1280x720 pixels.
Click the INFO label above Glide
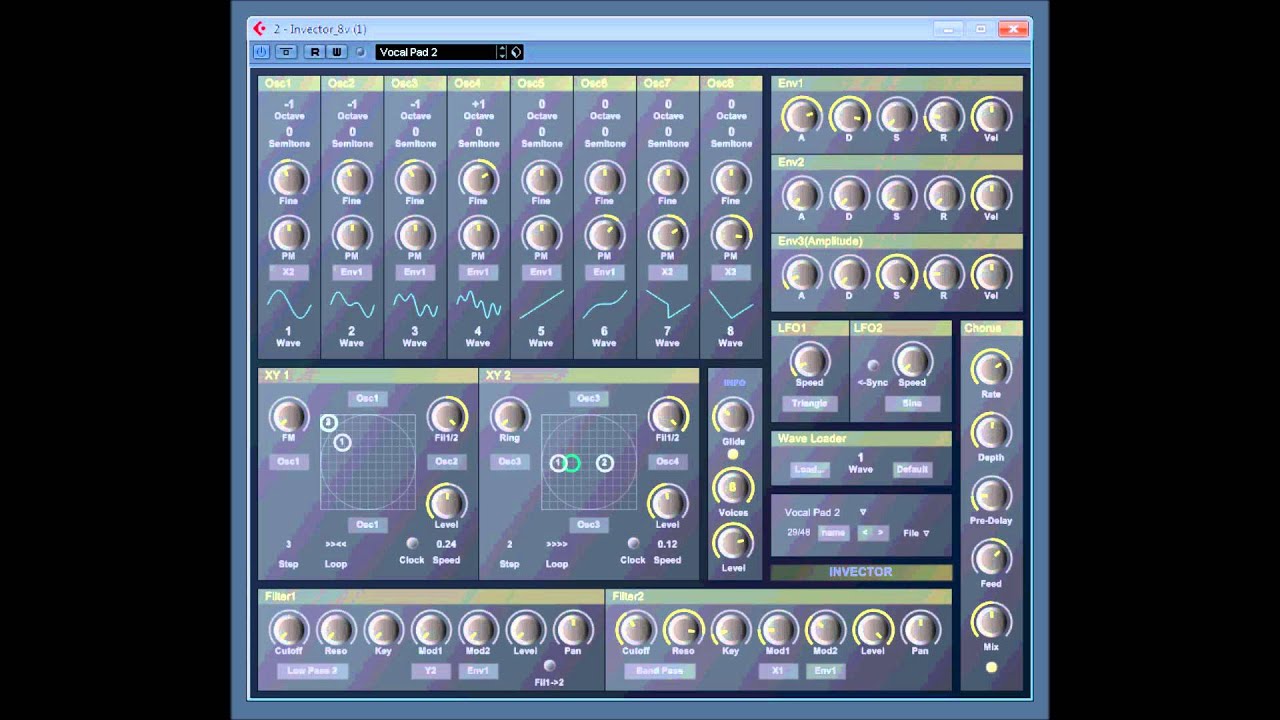(734, 383)
